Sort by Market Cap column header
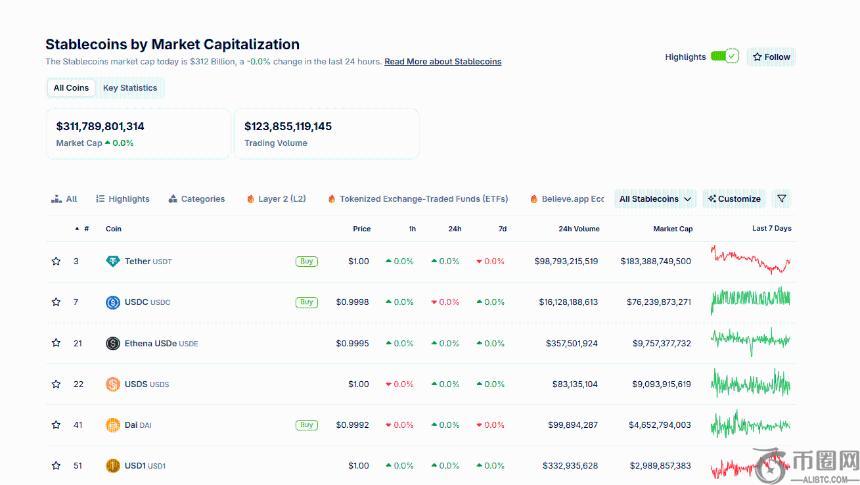The height and width of the screenshot is (485, 860). point(672,229)
